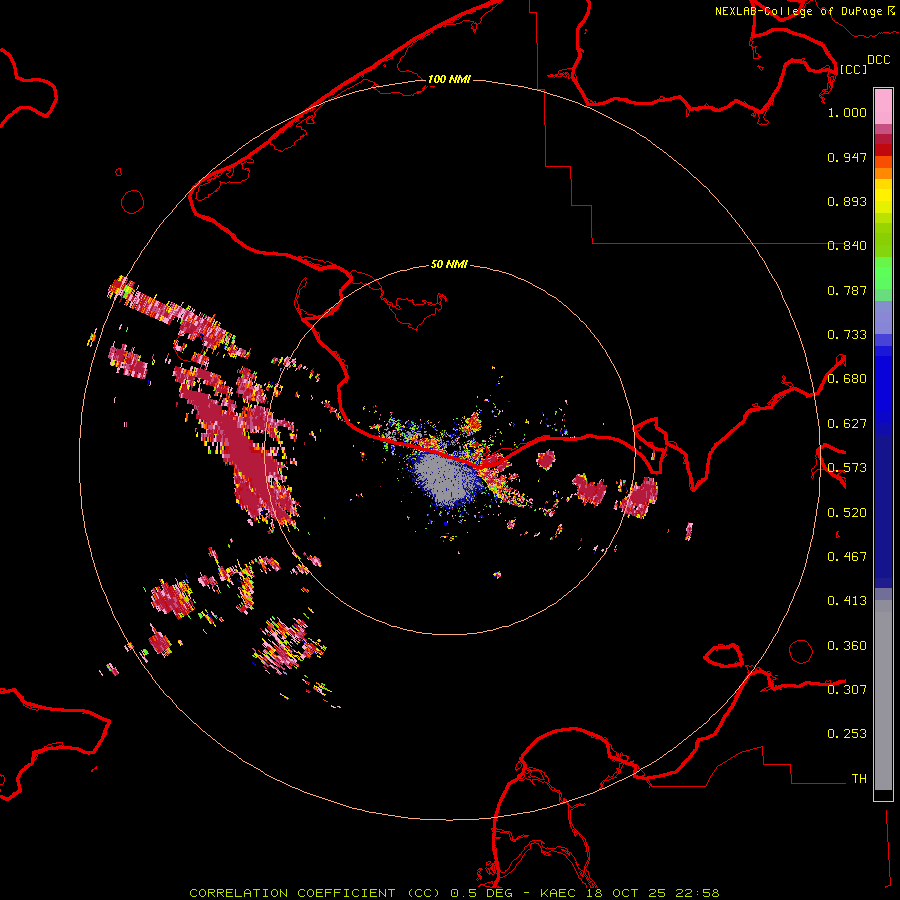Image resolution: width=900 pixels, height=900 pixels.
Task: Click the 0.840 scale value
Action: click(847, 246)
